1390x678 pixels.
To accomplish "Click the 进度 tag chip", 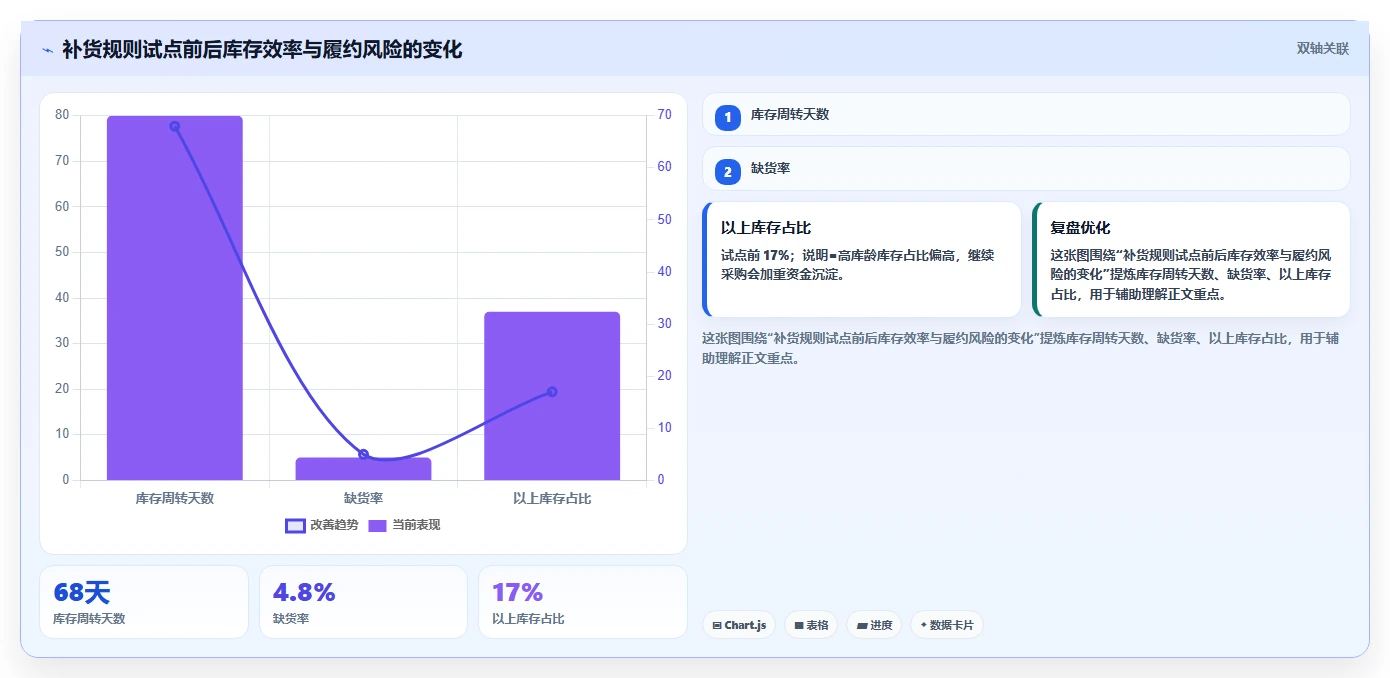I will pos(874,625).
